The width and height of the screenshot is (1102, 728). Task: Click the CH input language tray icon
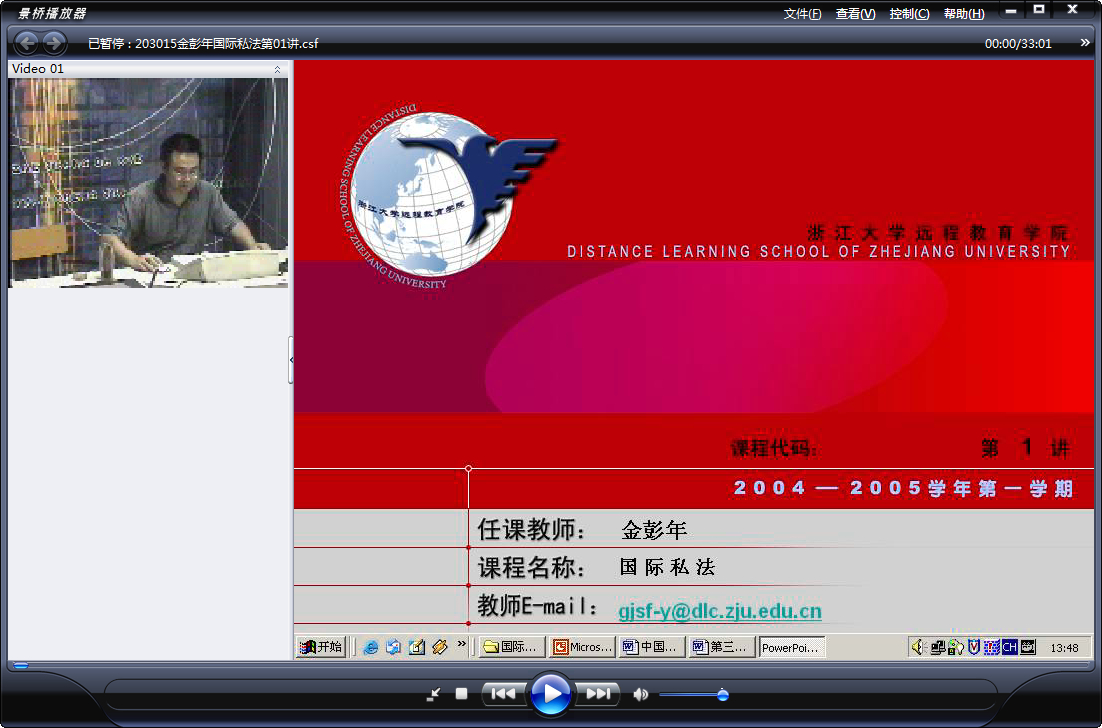[x=1010, y=647]
